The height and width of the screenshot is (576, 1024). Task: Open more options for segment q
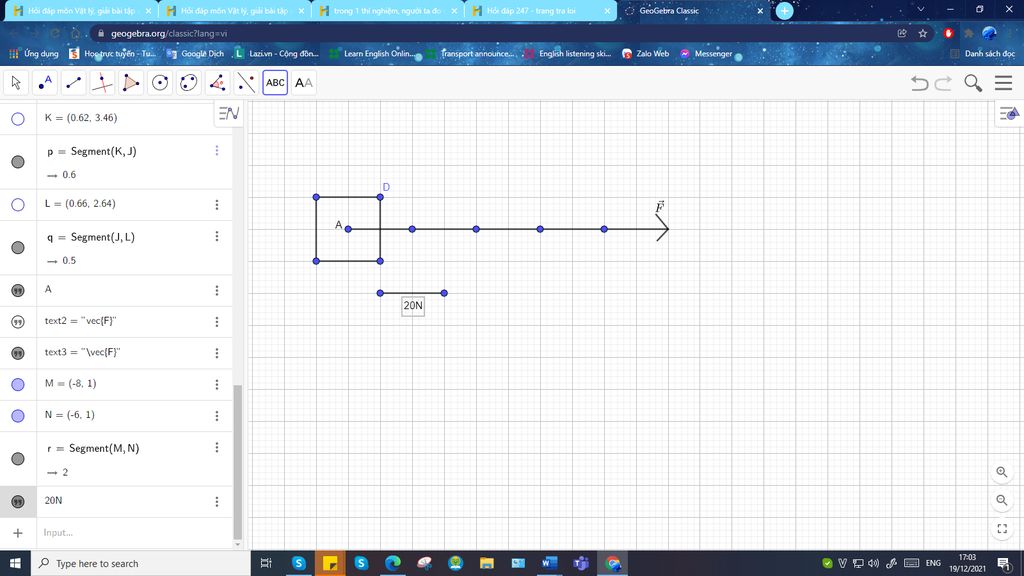coord(217,236)
